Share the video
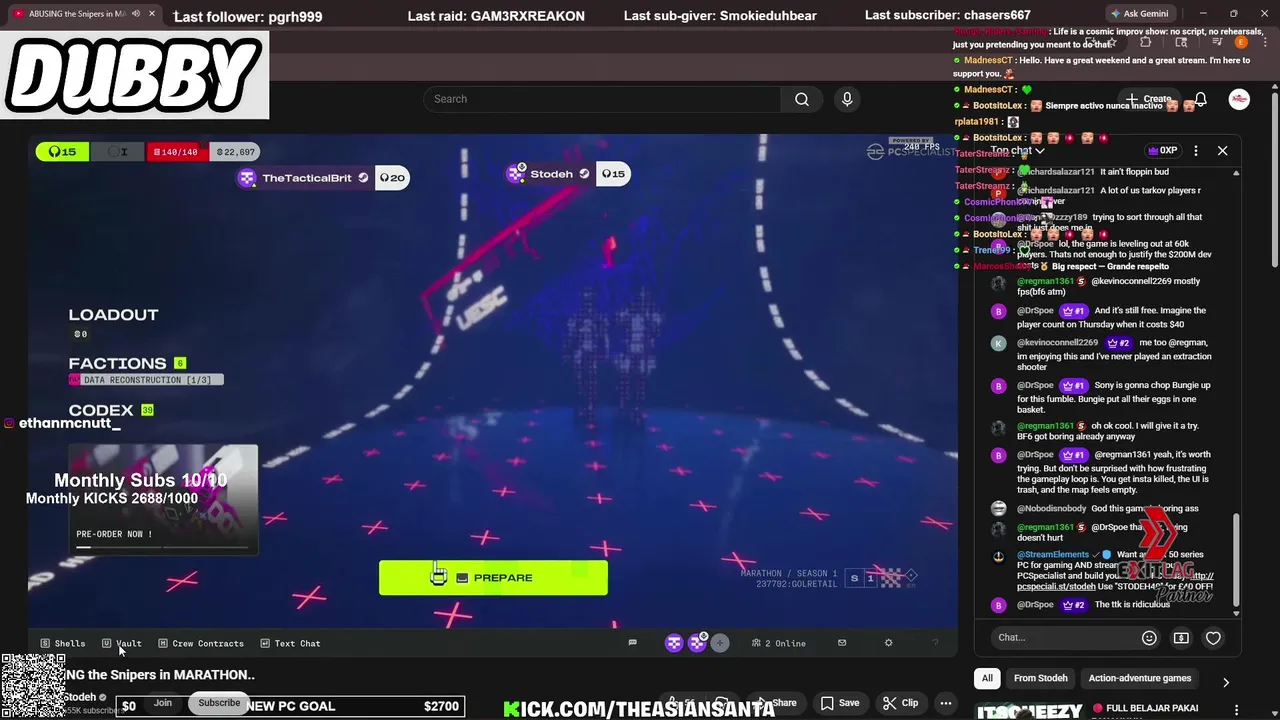Viewport: 1280px width, 720px height. (776, 703)
